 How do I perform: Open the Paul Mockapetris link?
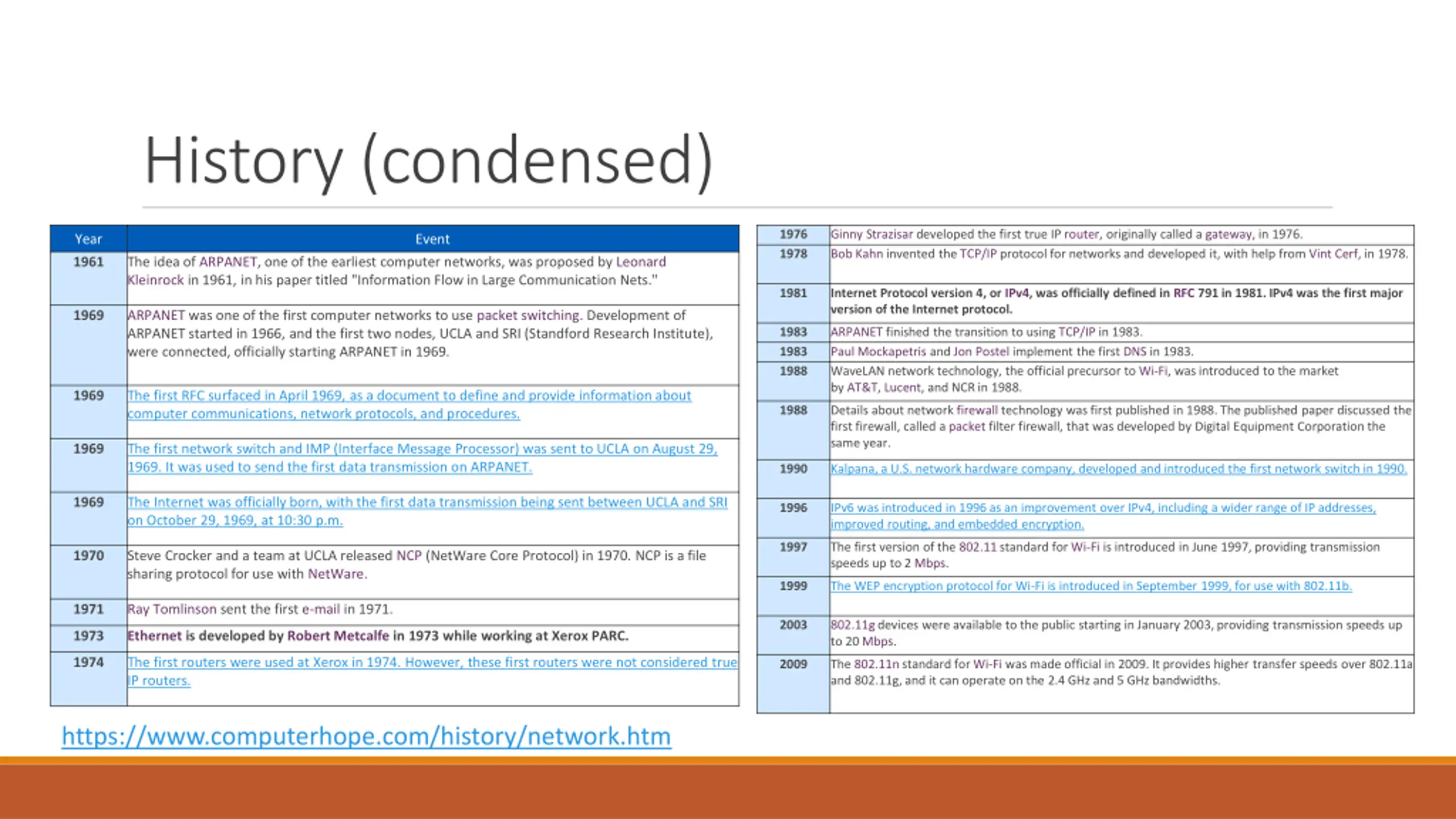[x=878, y=351]
